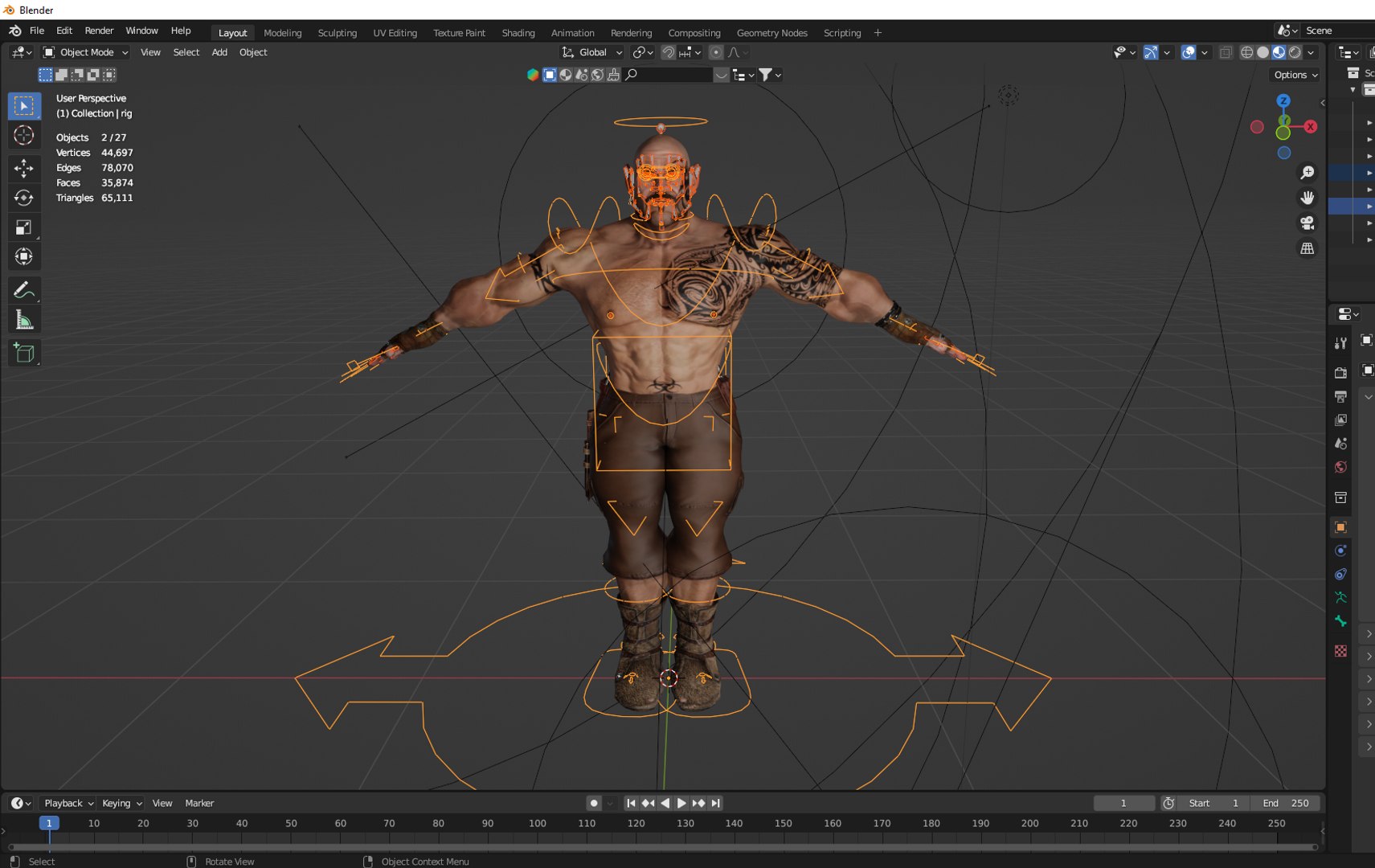Jump to the start frame
This screenshot has height=868, width=1375.
pos(631,803)
